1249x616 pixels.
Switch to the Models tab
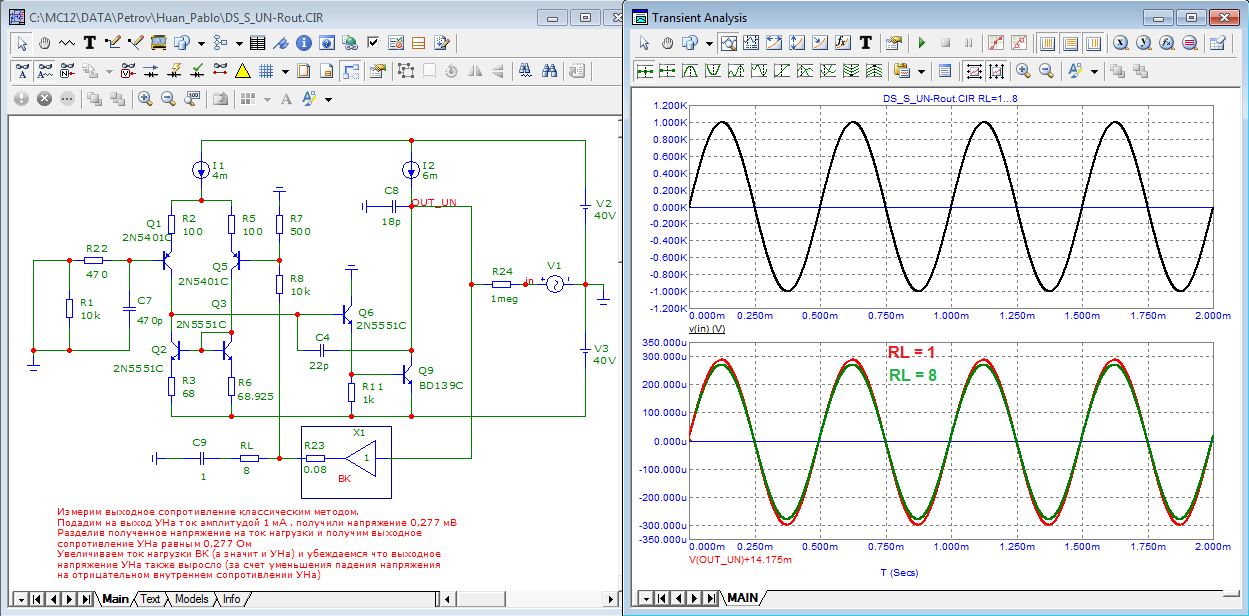click(191, 599)
